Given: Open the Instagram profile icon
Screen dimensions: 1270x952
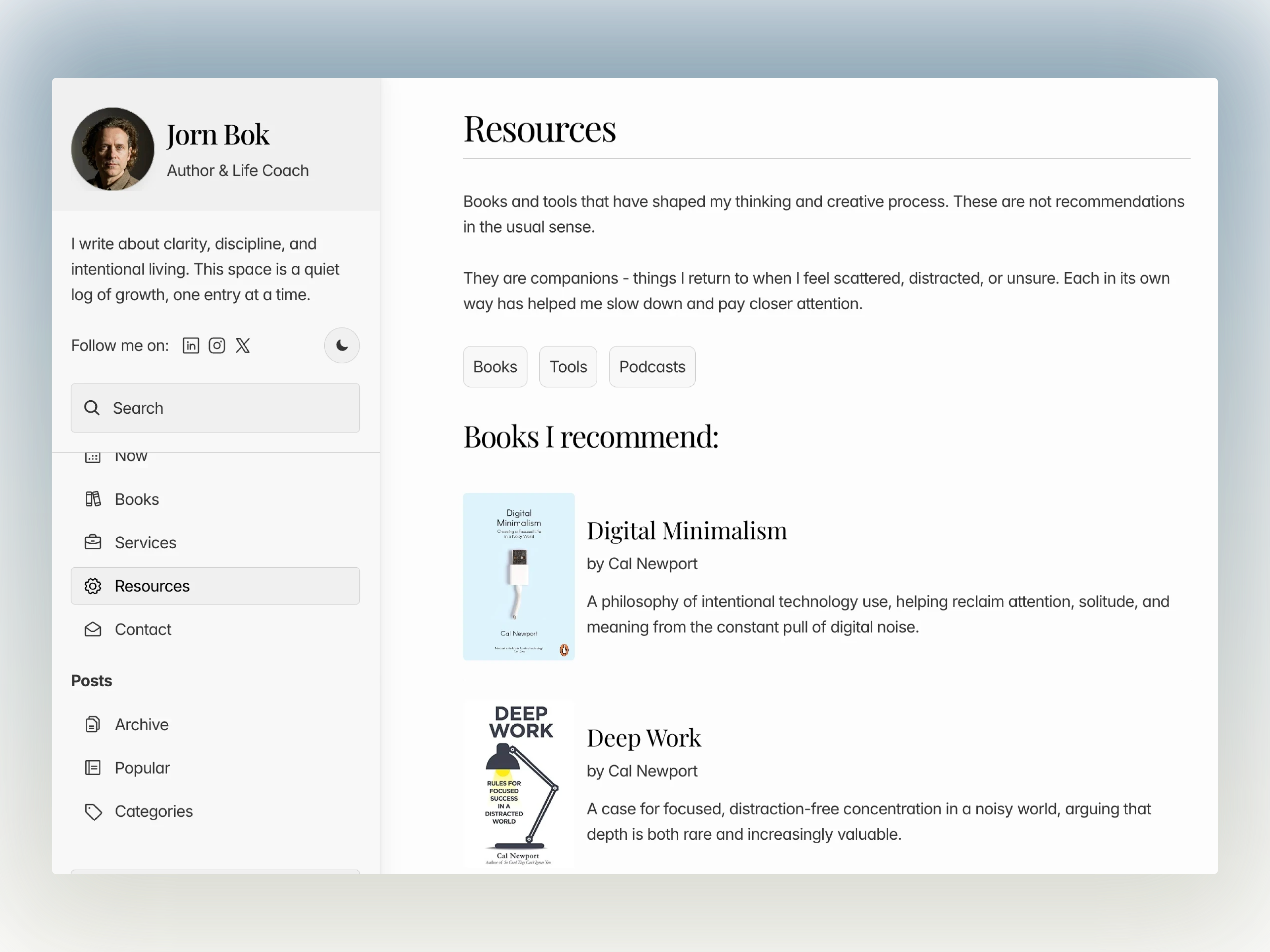Looking at the screenshot, I should coord(216,345).
